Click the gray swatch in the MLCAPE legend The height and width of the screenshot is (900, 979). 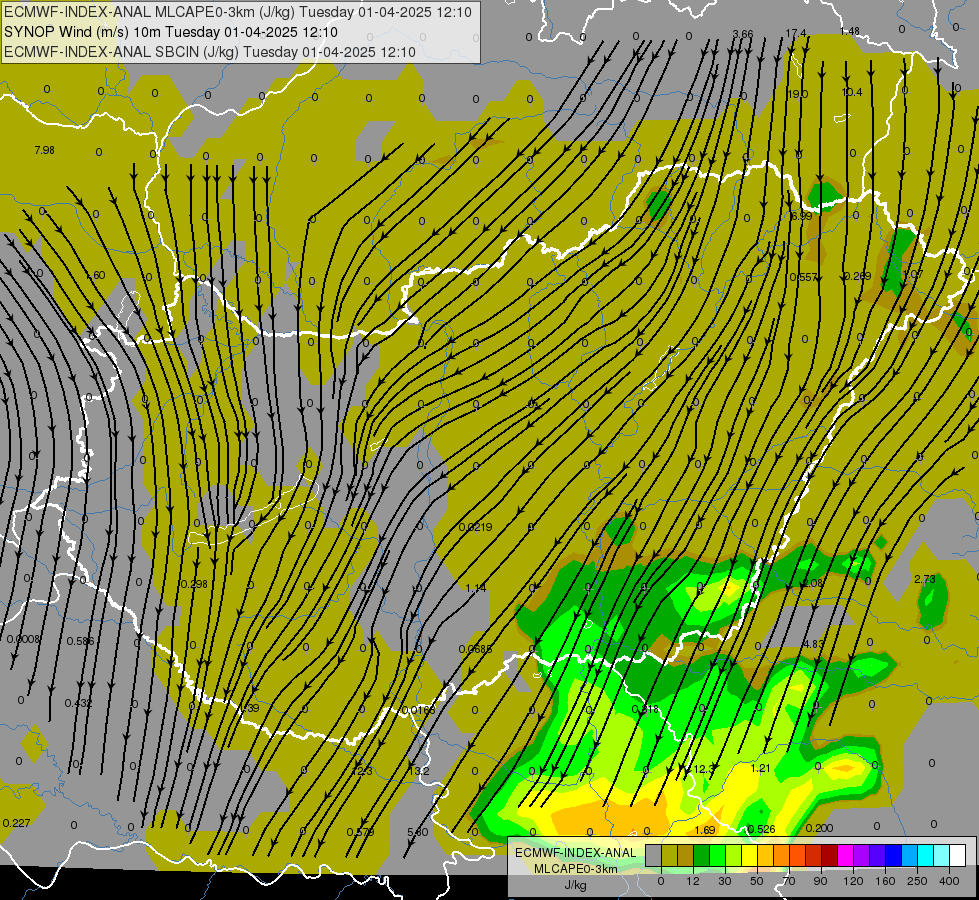point(654,855)
